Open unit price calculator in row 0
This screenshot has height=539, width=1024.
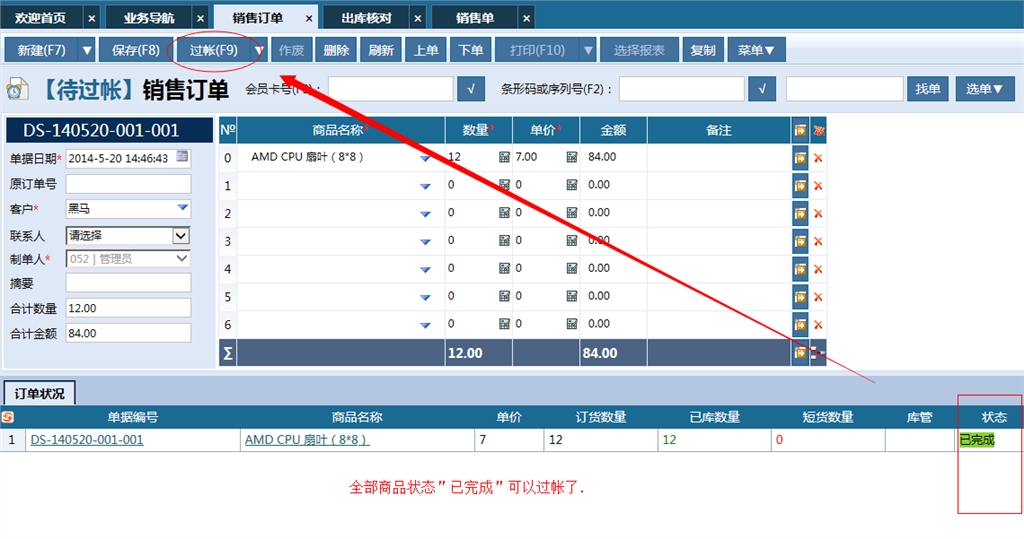571,157
